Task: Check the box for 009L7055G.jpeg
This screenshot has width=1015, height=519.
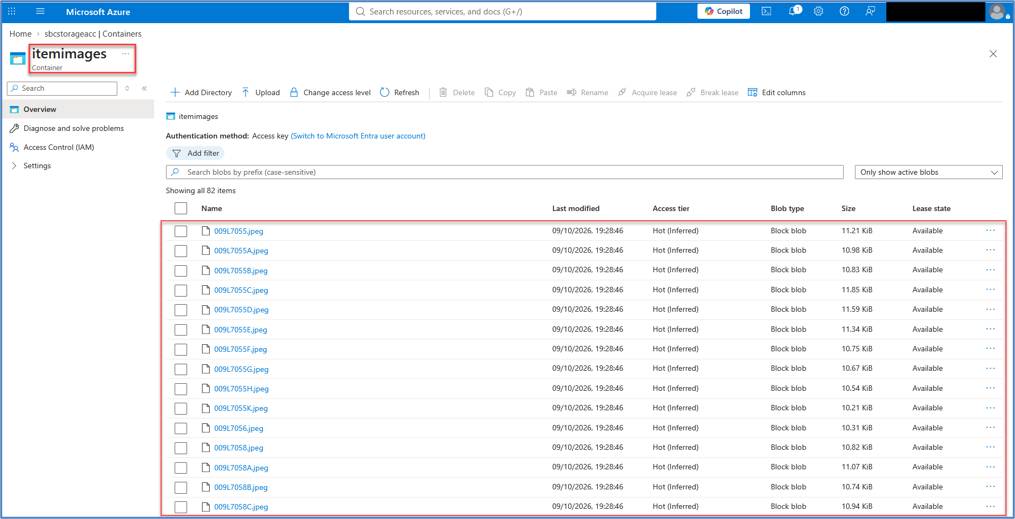Action: [181, 369]
